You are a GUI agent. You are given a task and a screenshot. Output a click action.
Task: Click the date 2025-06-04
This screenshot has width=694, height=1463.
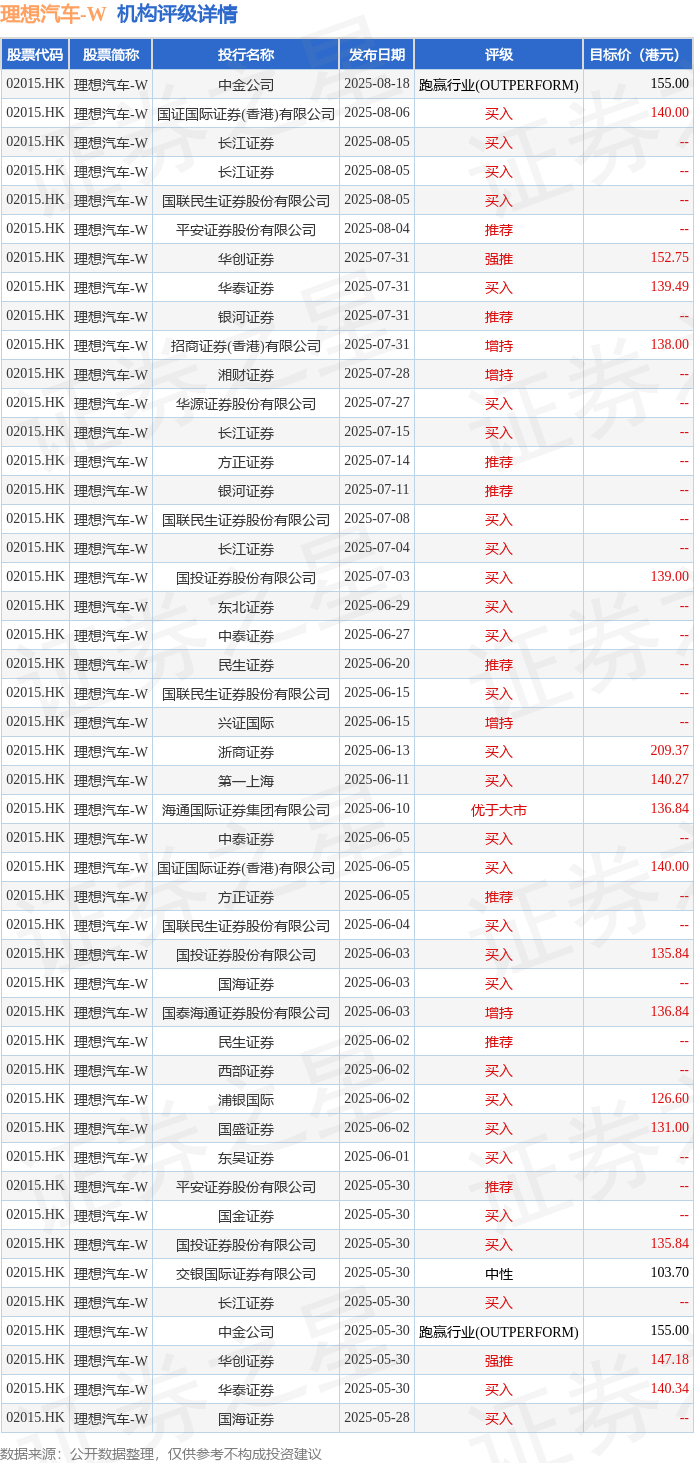377,926
